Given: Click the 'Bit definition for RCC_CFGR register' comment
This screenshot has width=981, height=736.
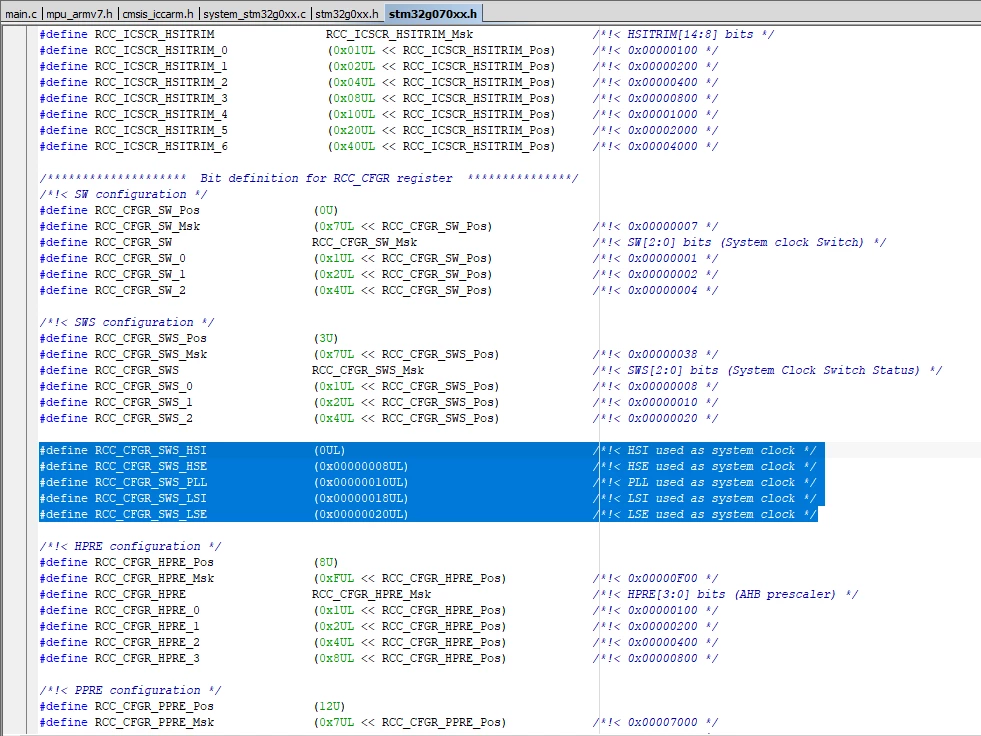Looking at the screenshot, I should coord(308,178).
